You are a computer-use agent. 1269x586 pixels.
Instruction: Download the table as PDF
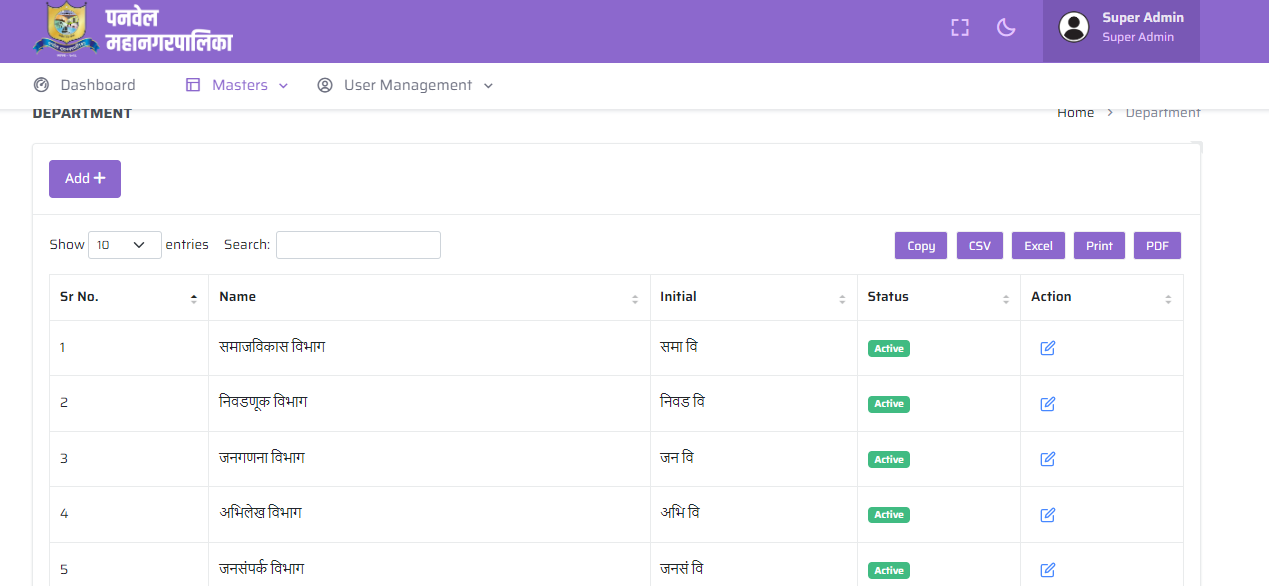(1157, 246)
